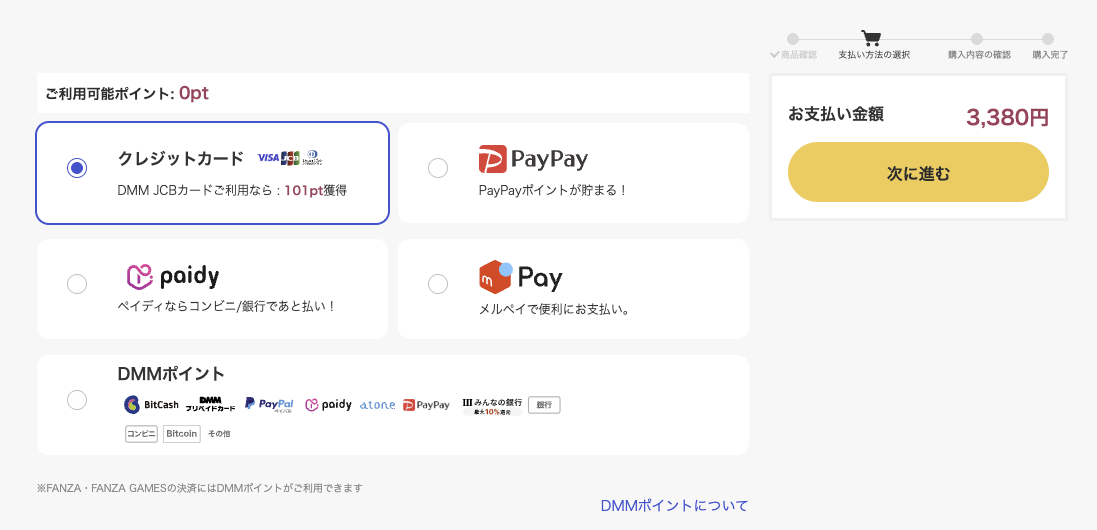
Task: Click PayPayポイントが貯まる！ text
Action: point(552,189)
